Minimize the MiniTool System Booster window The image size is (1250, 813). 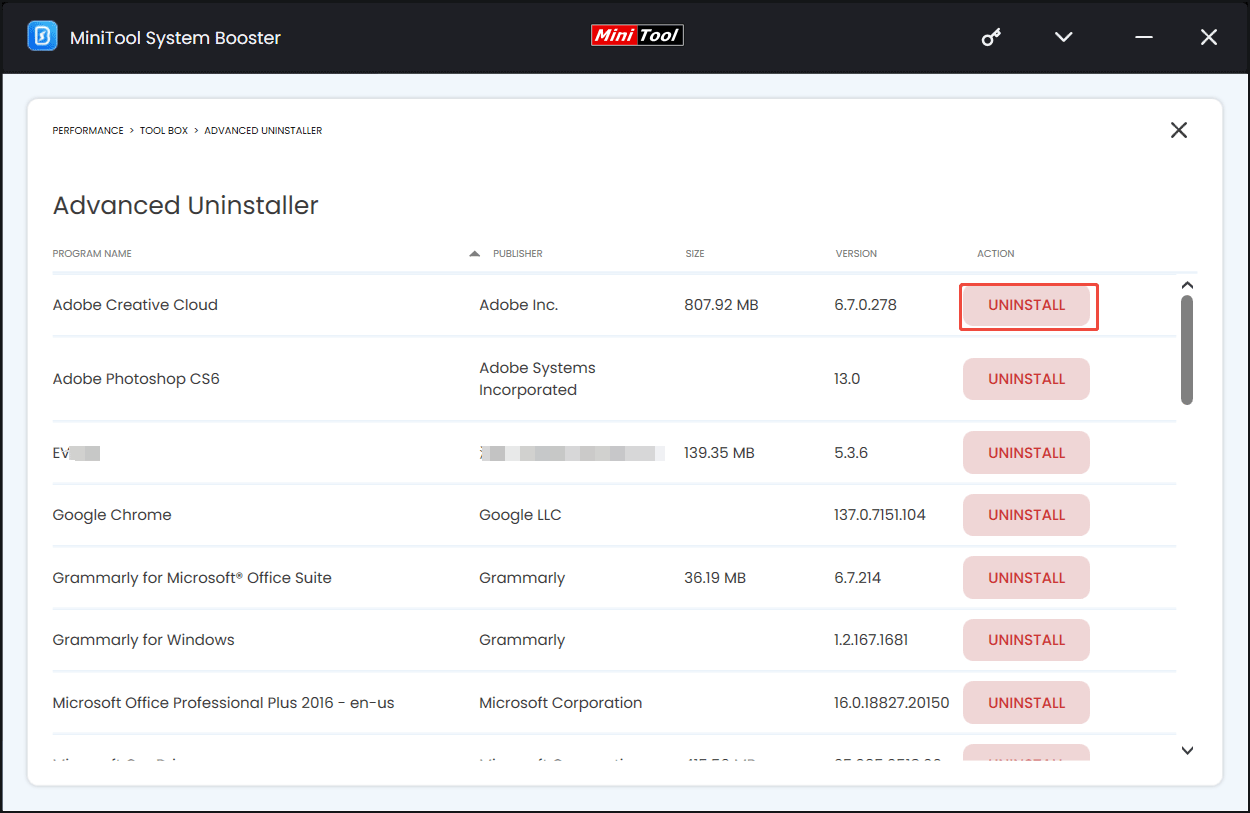1144,37
